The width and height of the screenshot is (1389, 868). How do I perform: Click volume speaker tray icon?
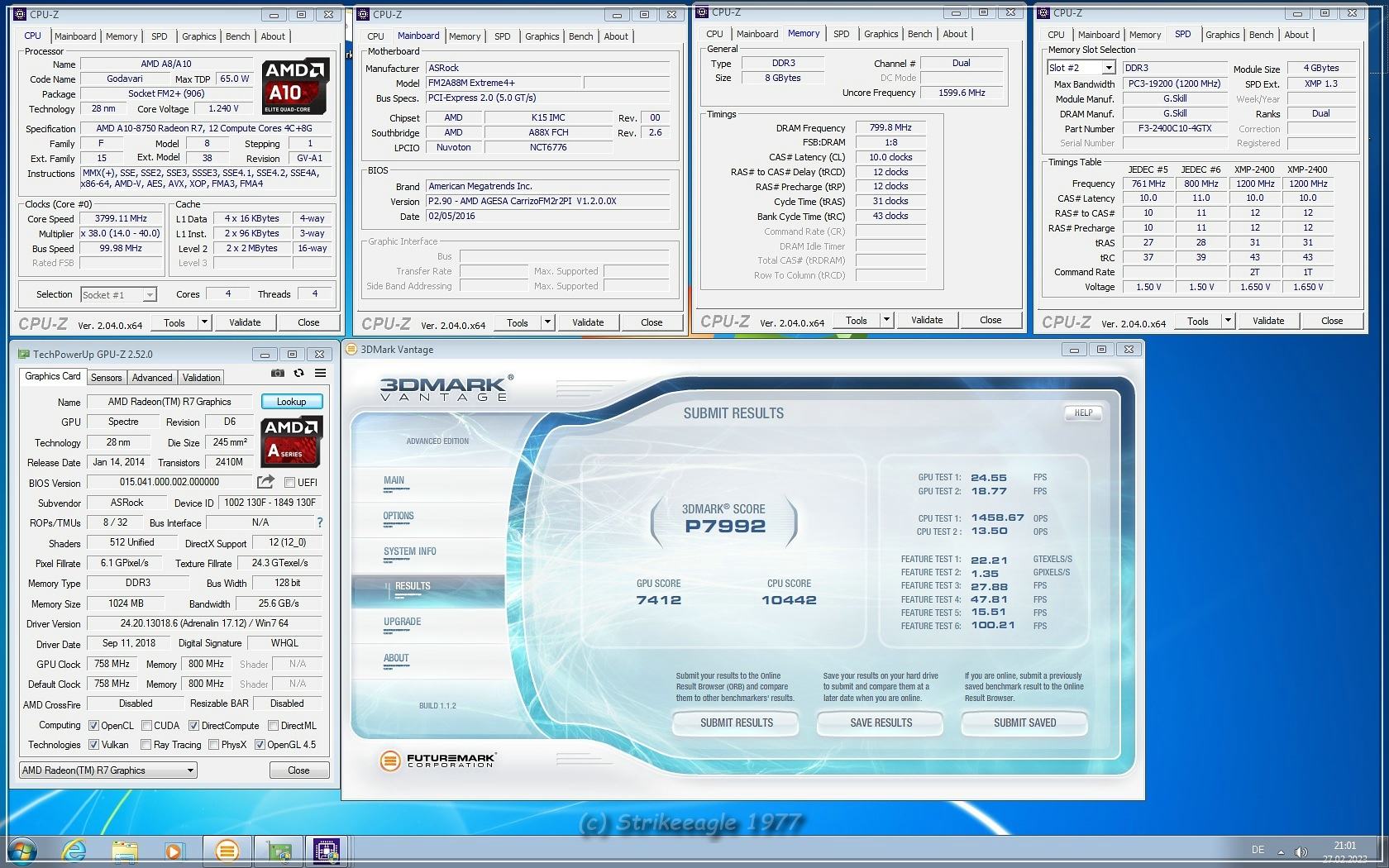click(x=1301, y=851)
